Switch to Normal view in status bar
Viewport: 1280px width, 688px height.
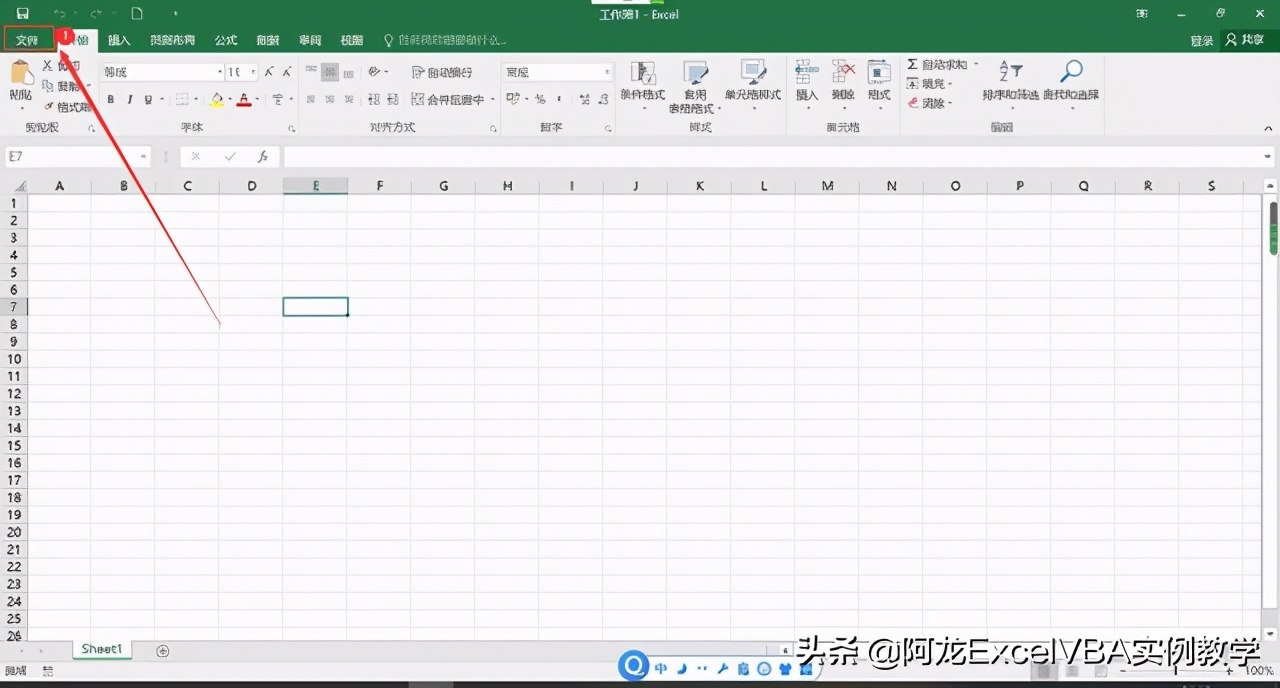[1045, 672]
